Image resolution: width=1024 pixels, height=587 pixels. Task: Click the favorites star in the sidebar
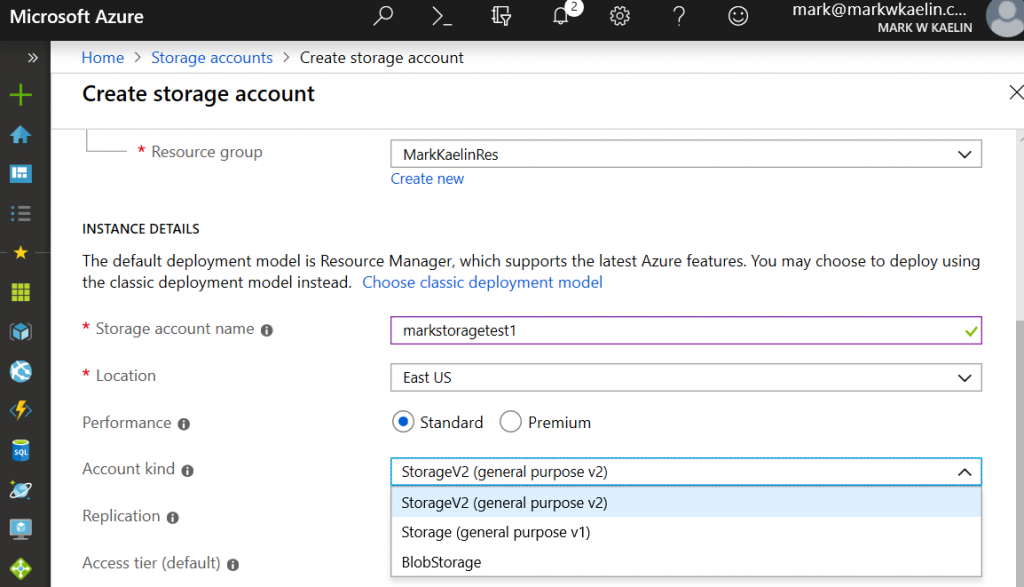click(x=21, y=253)
